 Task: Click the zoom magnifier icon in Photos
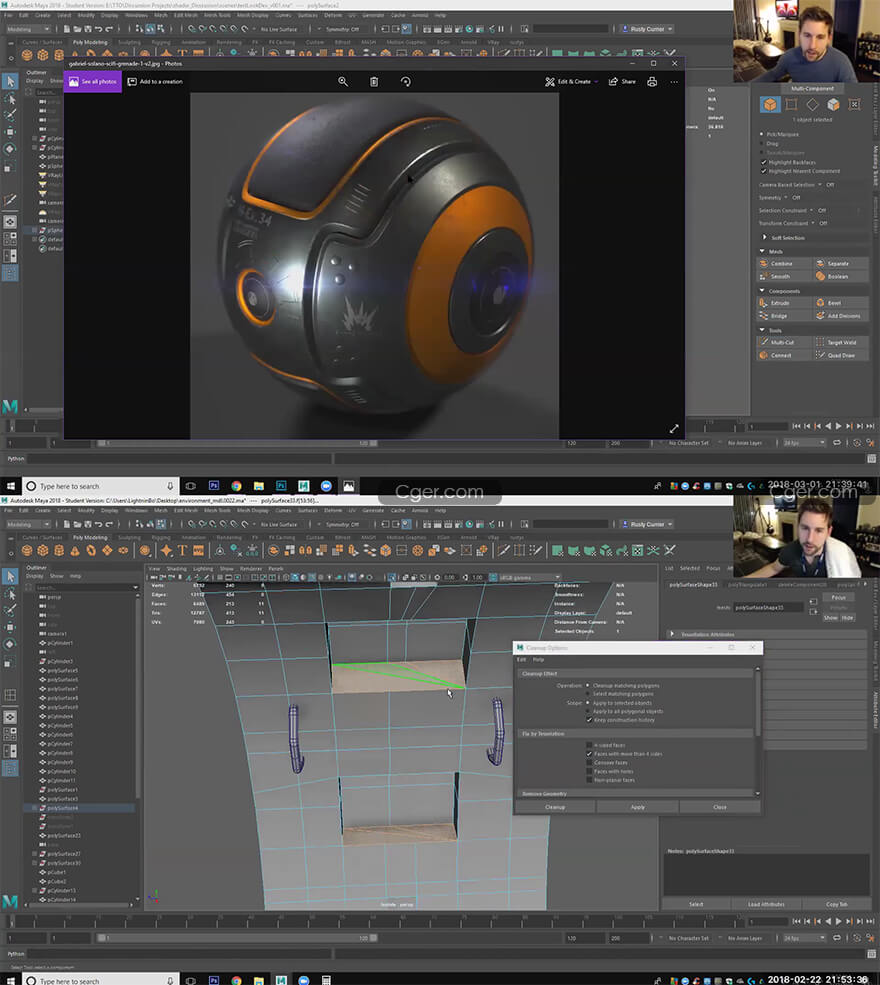click(x=343, y=81)
